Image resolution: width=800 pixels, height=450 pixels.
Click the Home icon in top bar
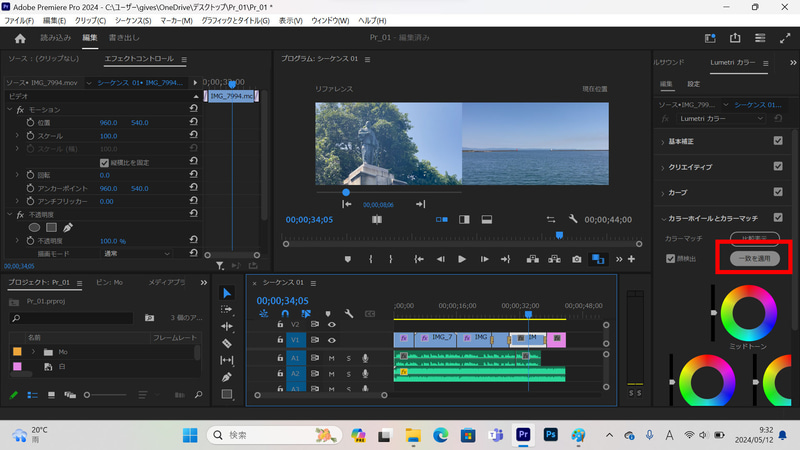[x=20, y=38]
